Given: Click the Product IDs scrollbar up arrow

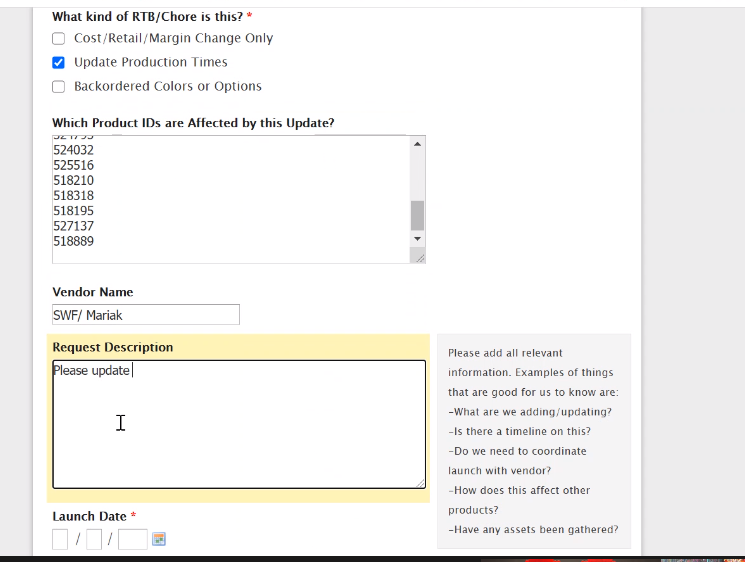Looking at the screenshot, I should (x=417, y=144).
